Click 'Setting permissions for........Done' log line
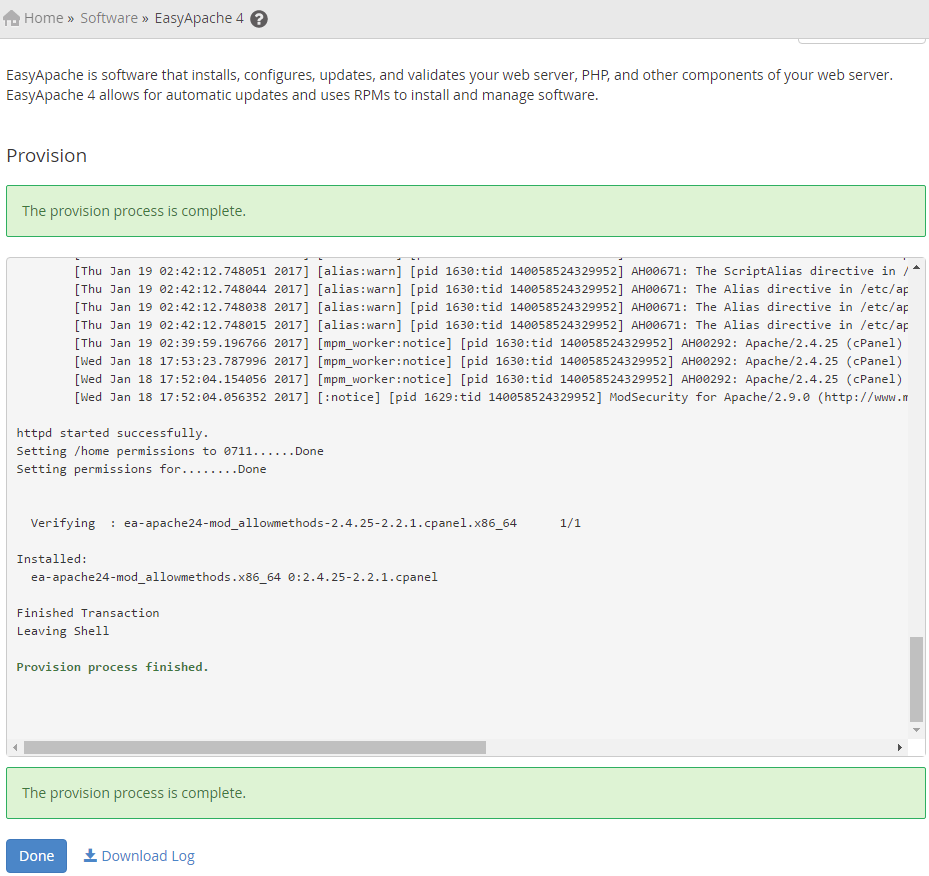929x876 pixels. 142,469
